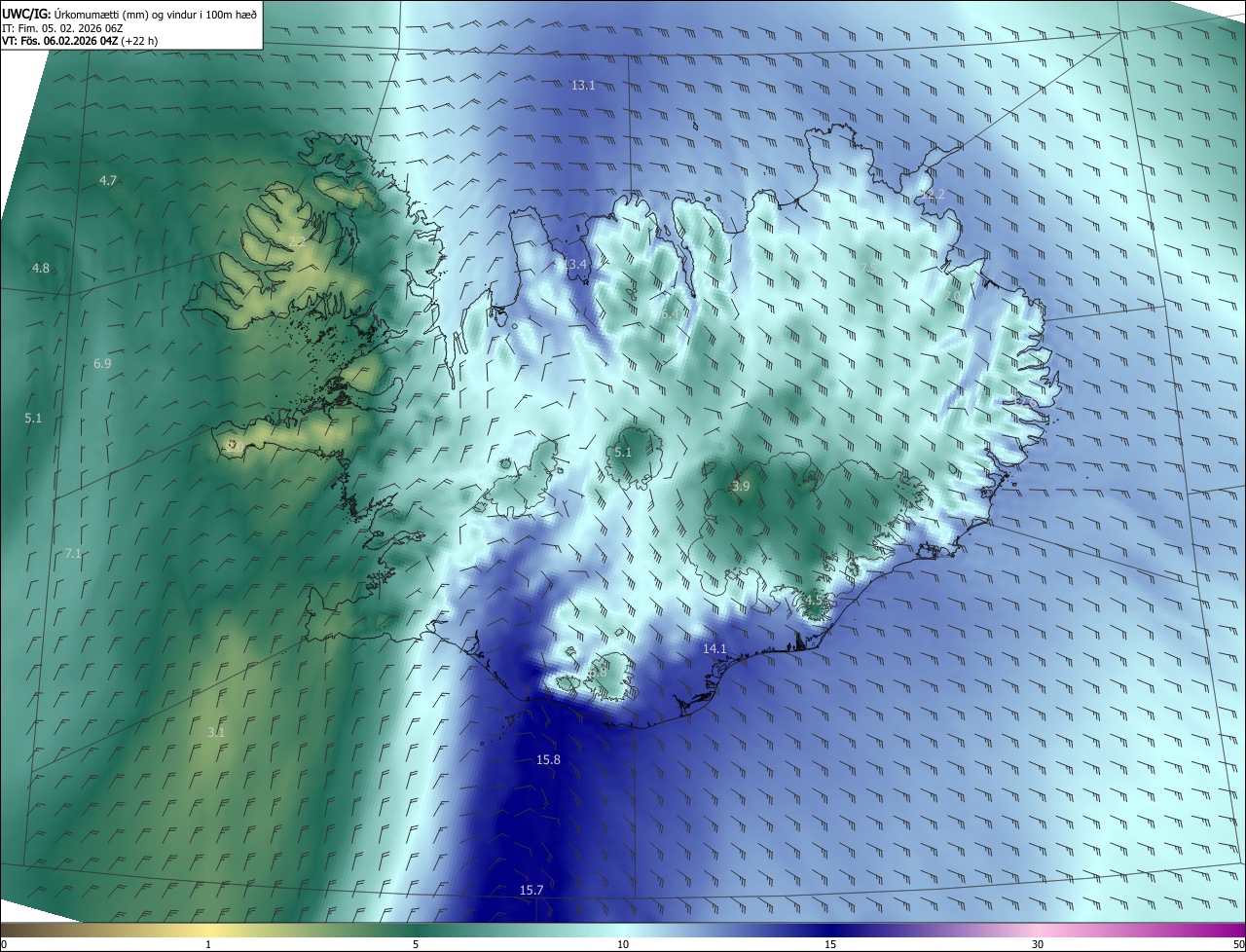Viewport: 1246px width, 952px height.
Task: Click the magenta end of the colour scale
Action: [1234, 931]
